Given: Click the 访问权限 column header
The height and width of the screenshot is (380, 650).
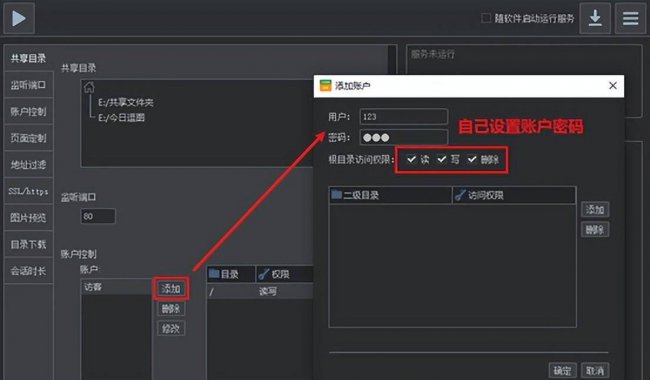Looking at the screenshot, I should click(x=514, y=195).
